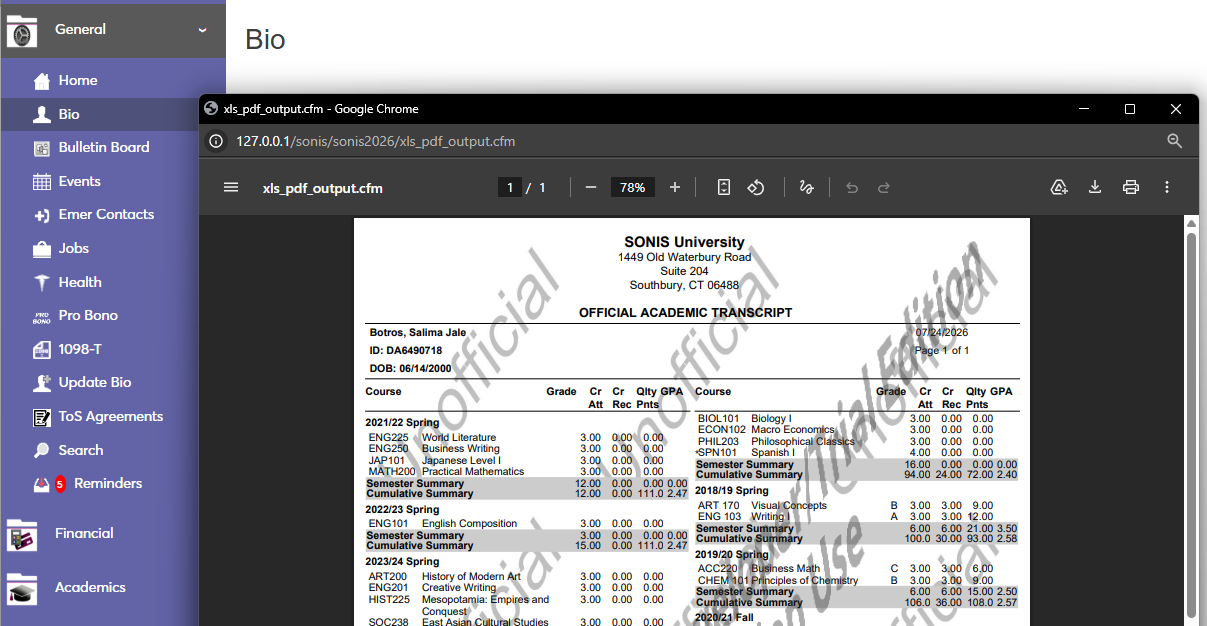1207x626 pixels.
Task: Click the 2021/22 Spring term heading
Action: point(402,423)
